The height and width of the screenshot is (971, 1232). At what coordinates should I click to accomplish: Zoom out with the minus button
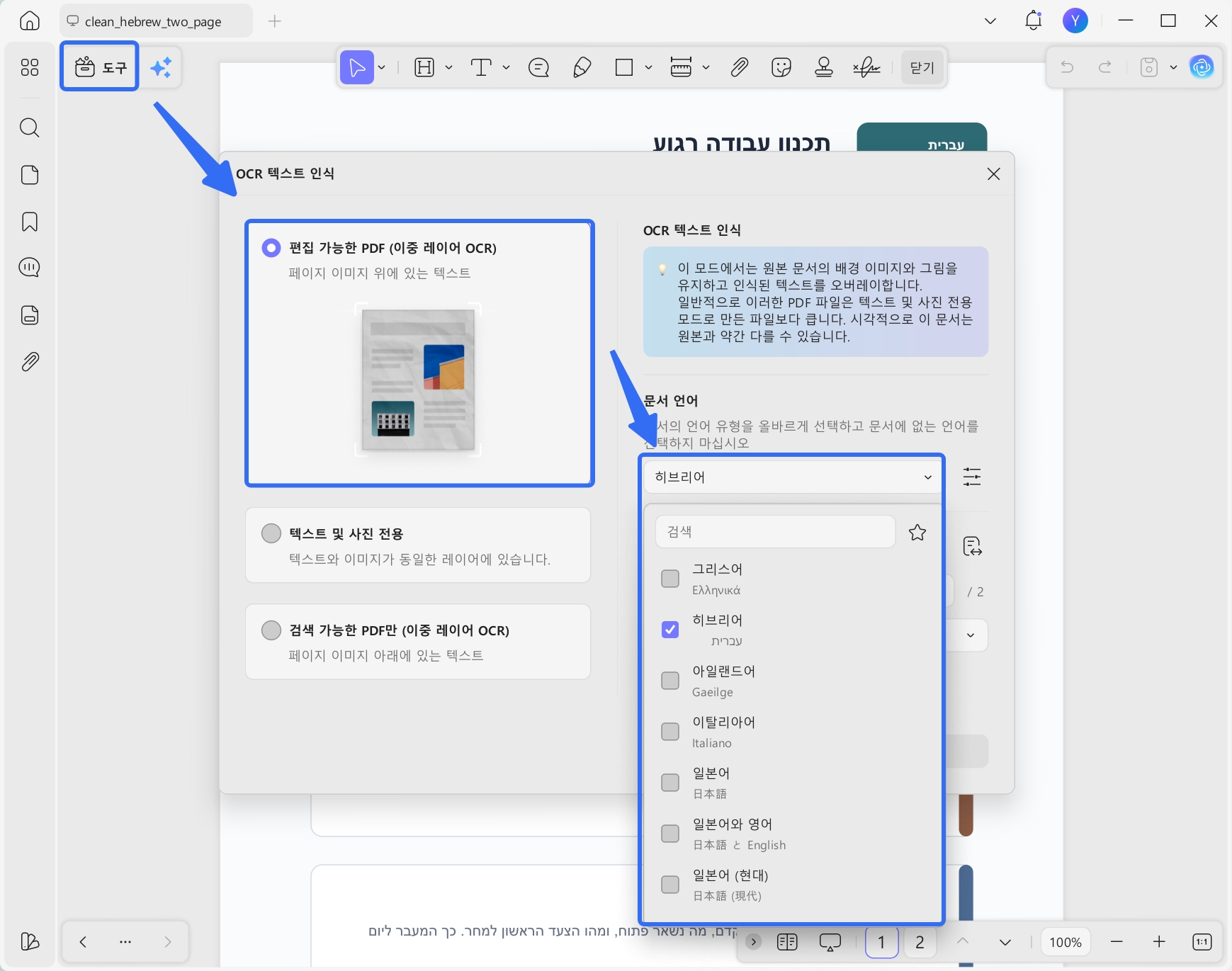1117,942
